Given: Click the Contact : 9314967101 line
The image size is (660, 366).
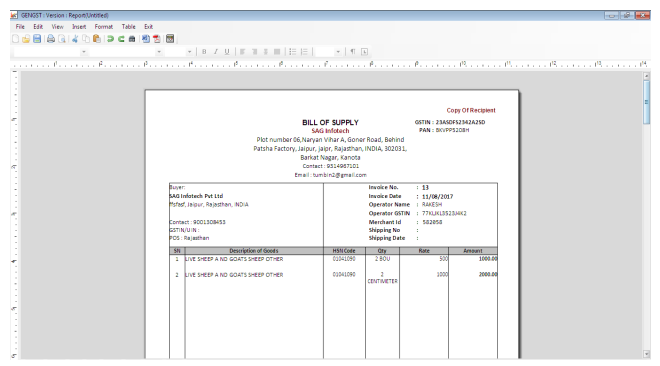Looking at the screenshot, I should point(330,166).
